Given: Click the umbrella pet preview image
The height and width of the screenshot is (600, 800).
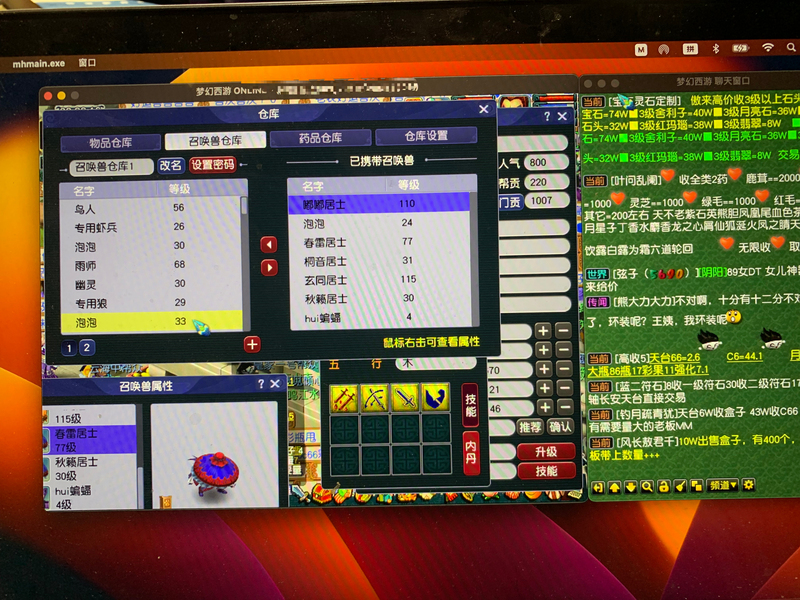Looking at the screenshot, I should pyautogui.click(x=214, y=473).
